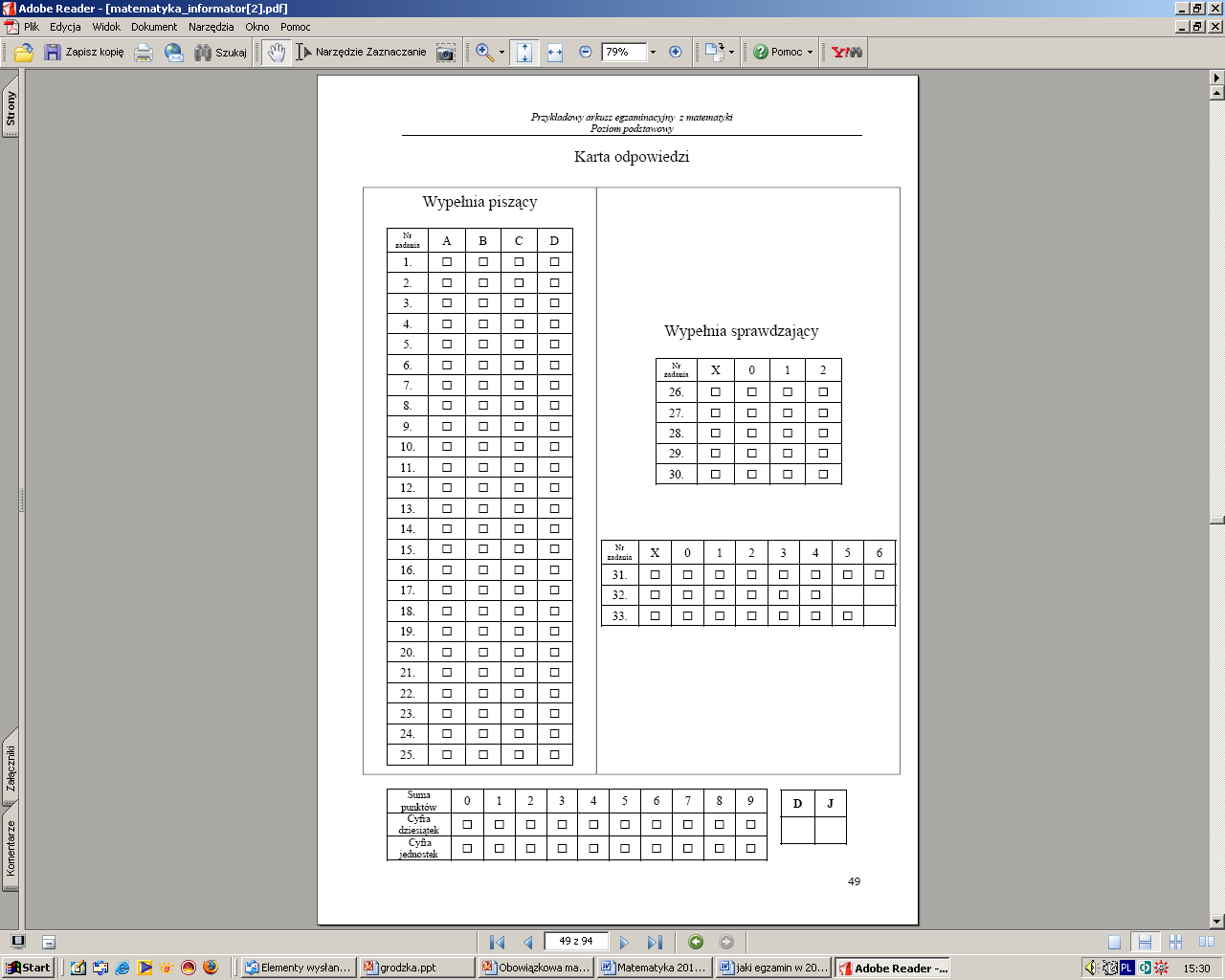Screen dimensions: 1225x980
Task: Switch to single page layout
Action: [x=1114, y=942]
